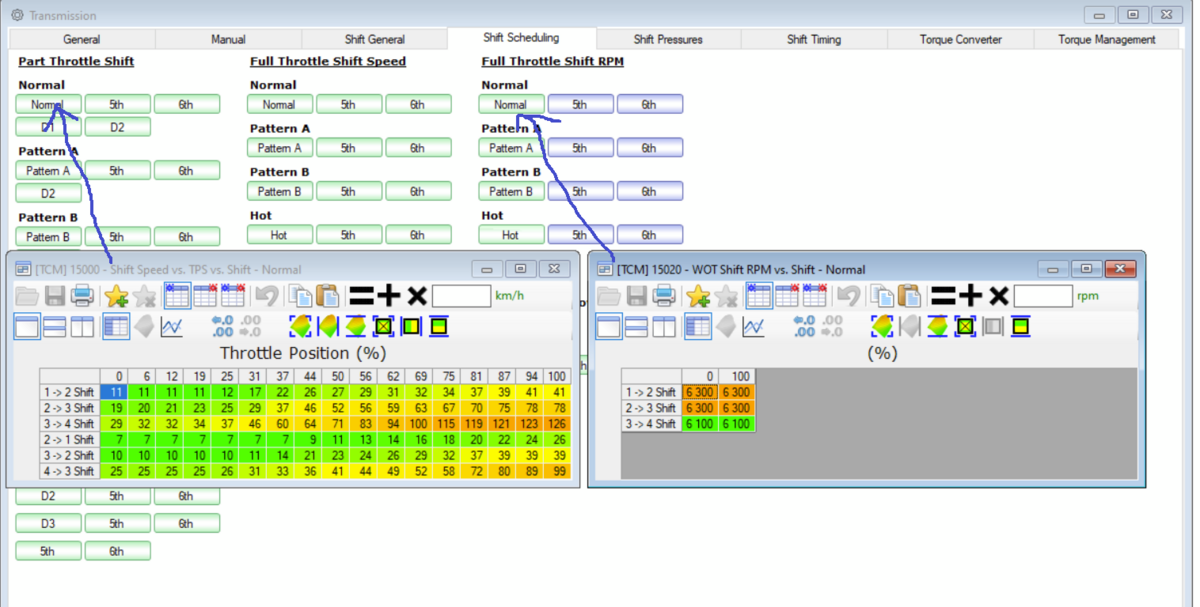
Task: Click the plus (+) icon in WOT Shift RPM window
Action: 970,296
